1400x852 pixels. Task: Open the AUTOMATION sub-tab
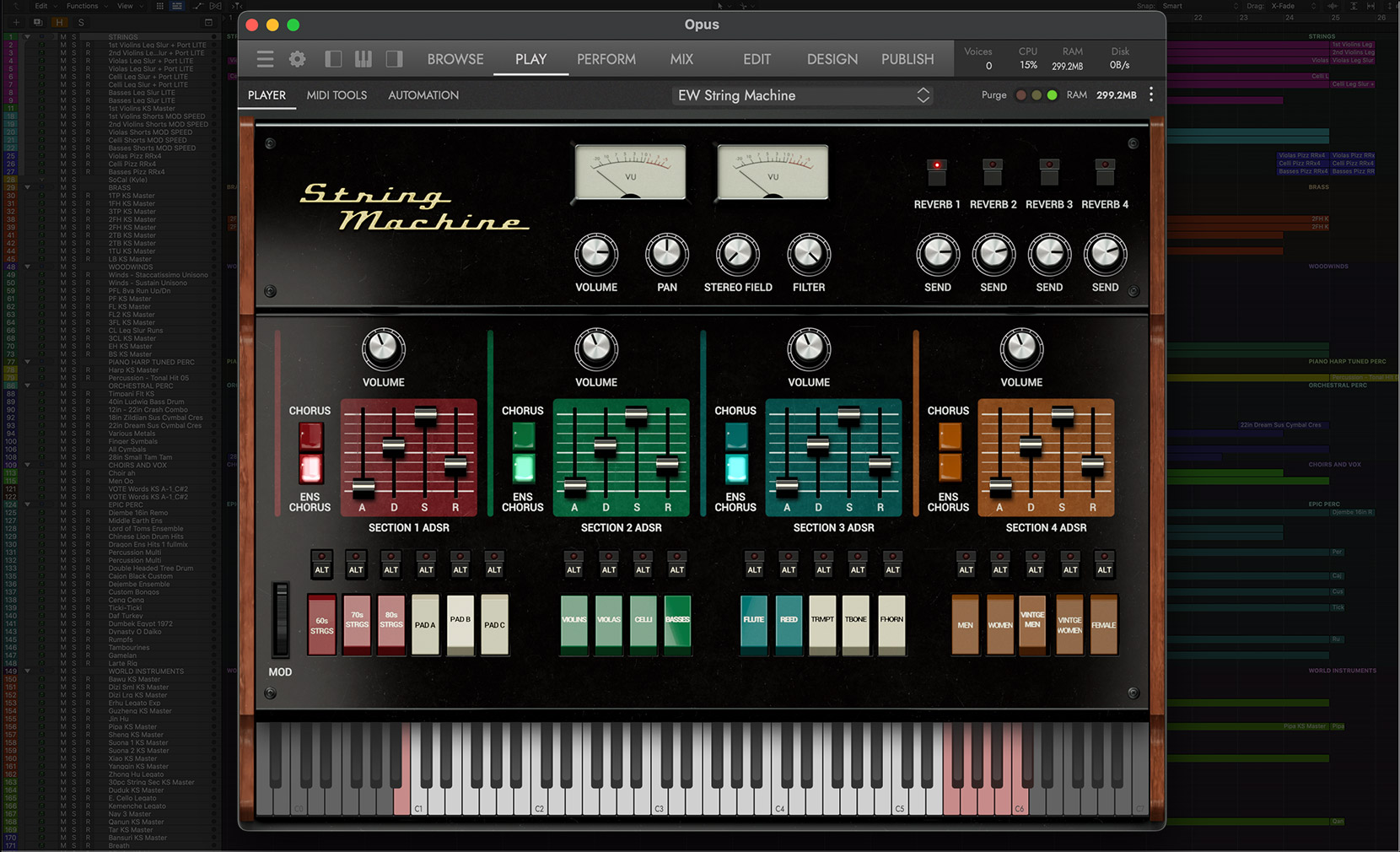pos(423,95)
